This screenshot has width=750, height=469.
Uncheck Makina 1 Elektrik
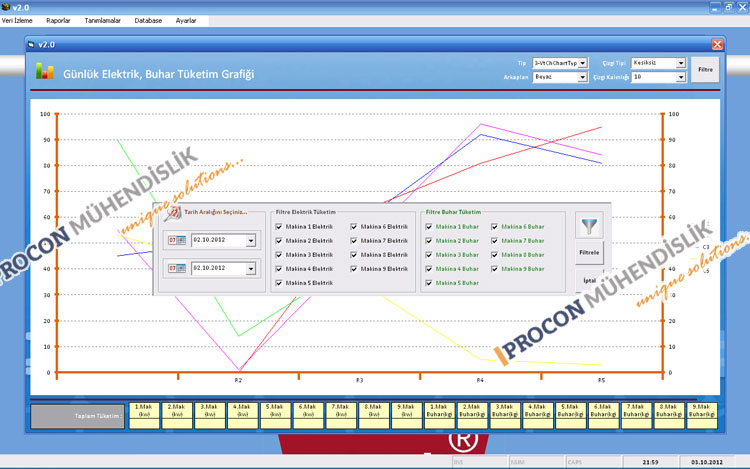coord(279,227)
